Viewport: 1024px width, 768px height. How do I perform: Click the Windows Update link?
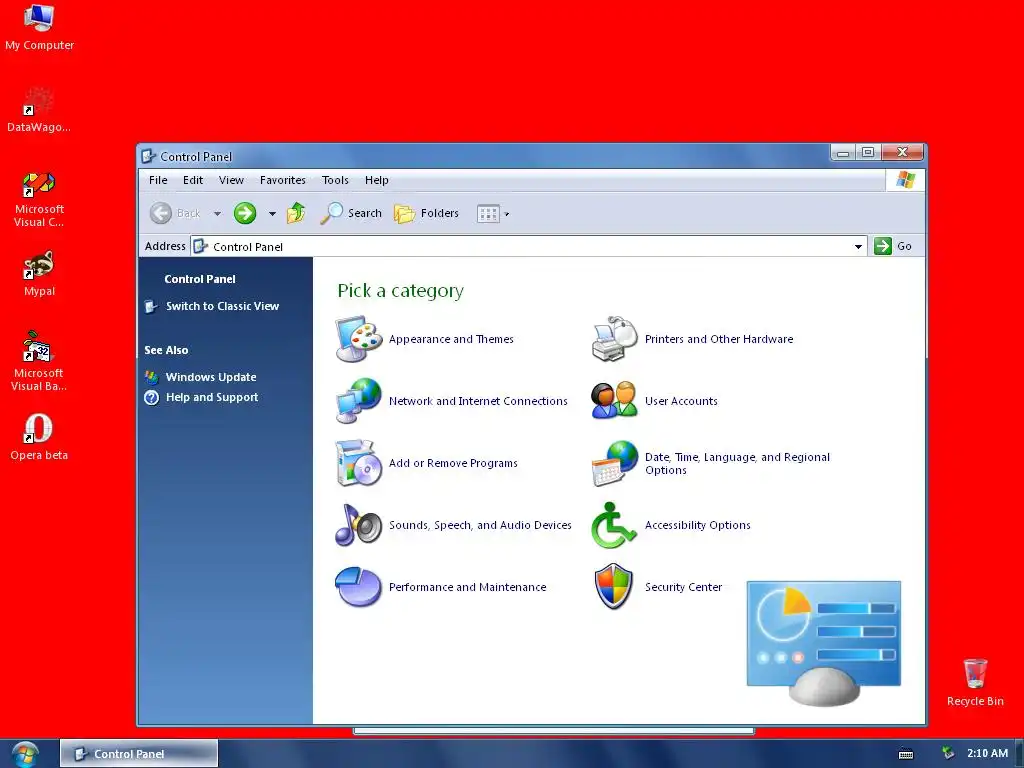pos(211,377)
